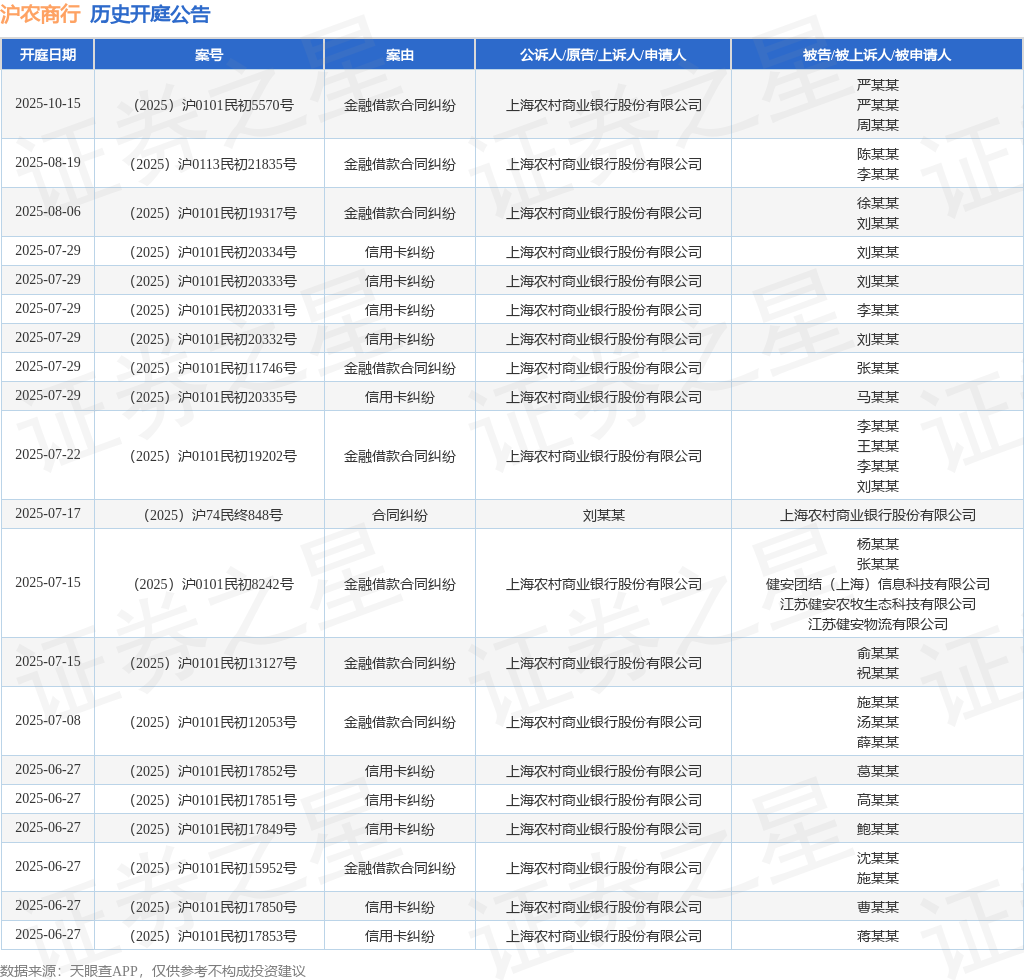Click defendant 上海农村商业银行股份有限公司 in the 沪74民终848号 row

click(878, 515)
